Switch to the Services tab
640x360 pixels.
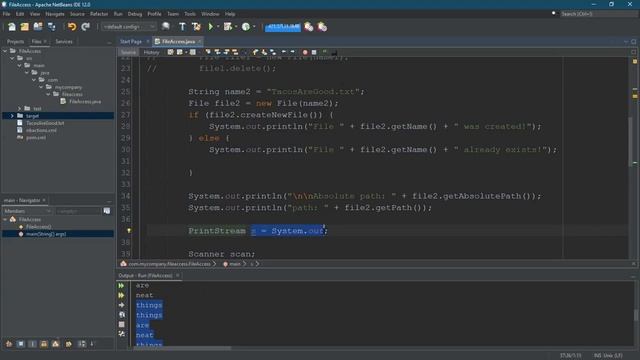tap(64, 42)
